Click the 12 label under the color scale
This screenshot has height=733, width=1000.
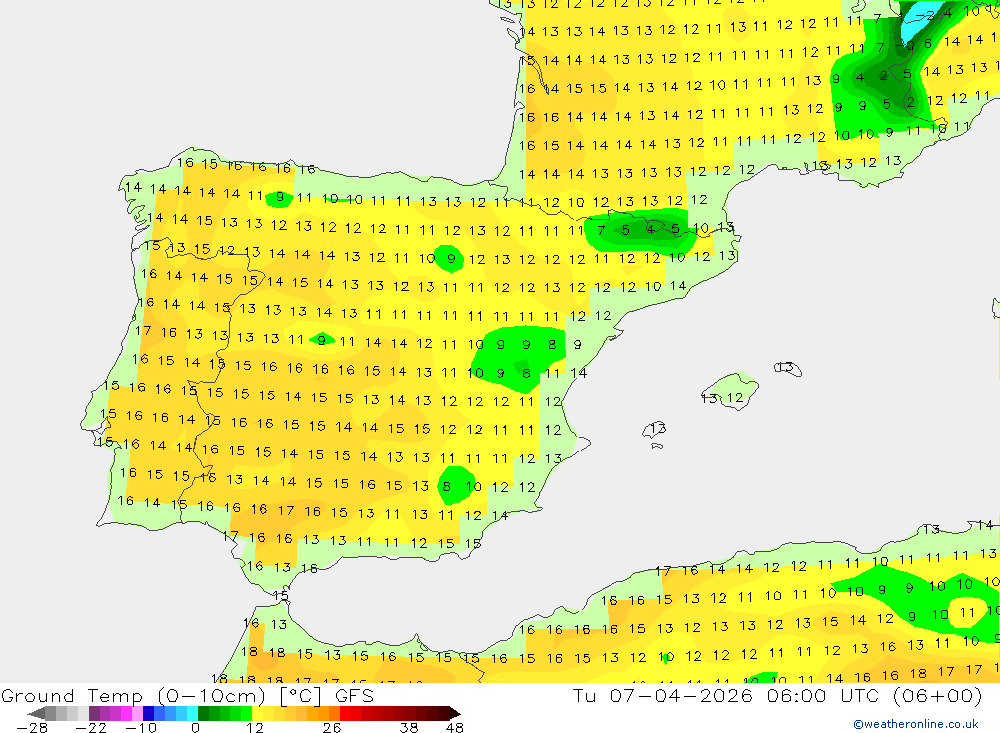coord(255,728)
